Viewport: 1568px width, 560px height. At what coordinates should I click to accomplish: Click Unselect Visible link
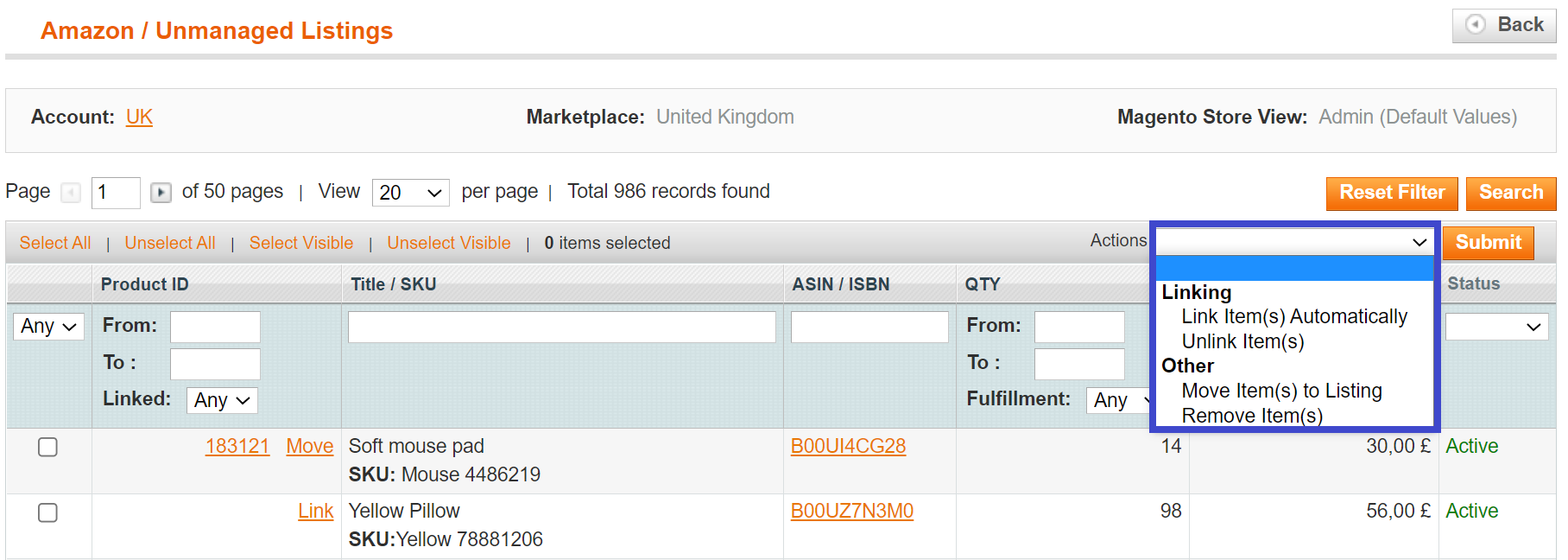click(449, 243)
